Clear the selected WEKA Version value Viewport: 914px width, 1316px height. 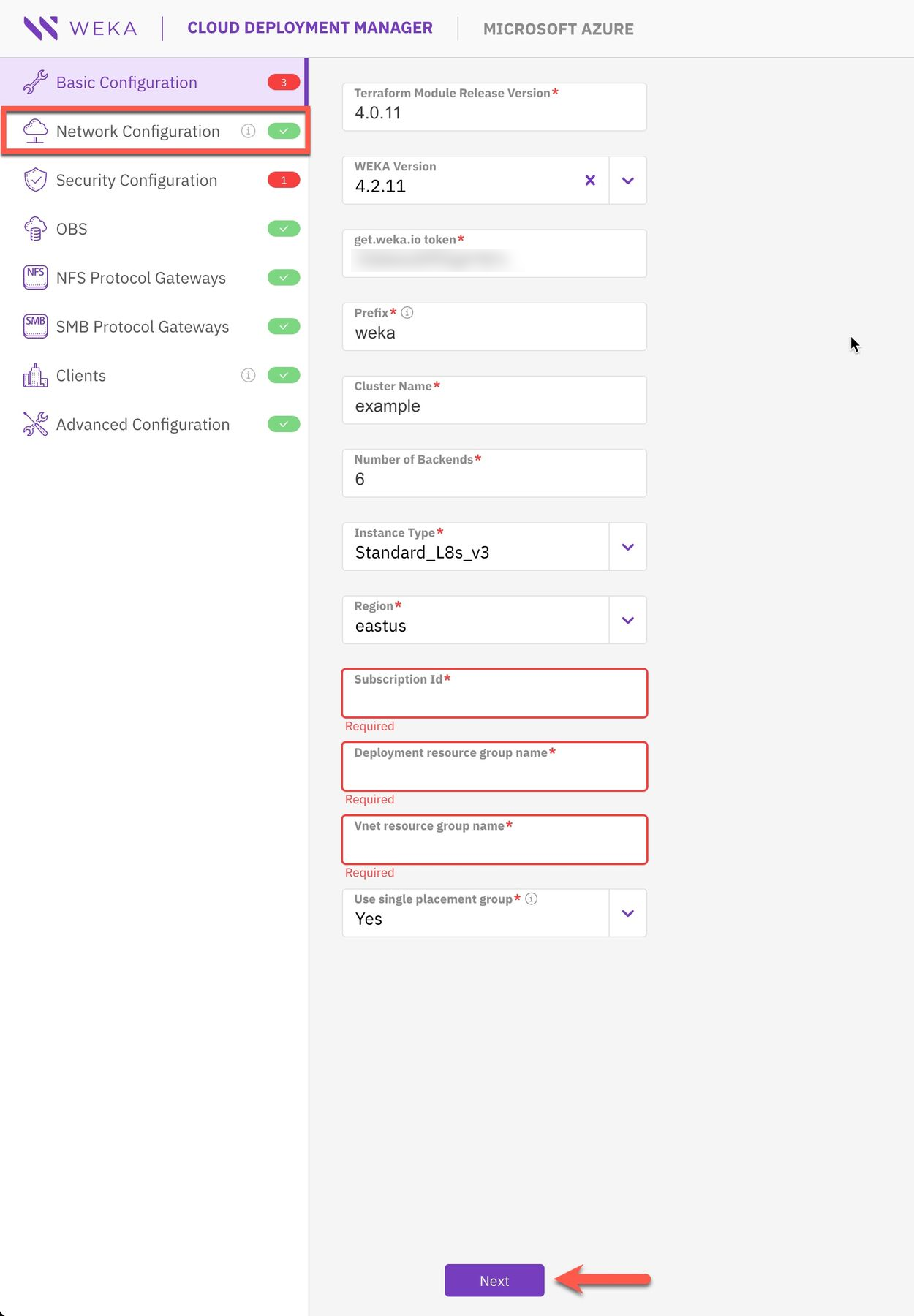click(x=590, y=180)
